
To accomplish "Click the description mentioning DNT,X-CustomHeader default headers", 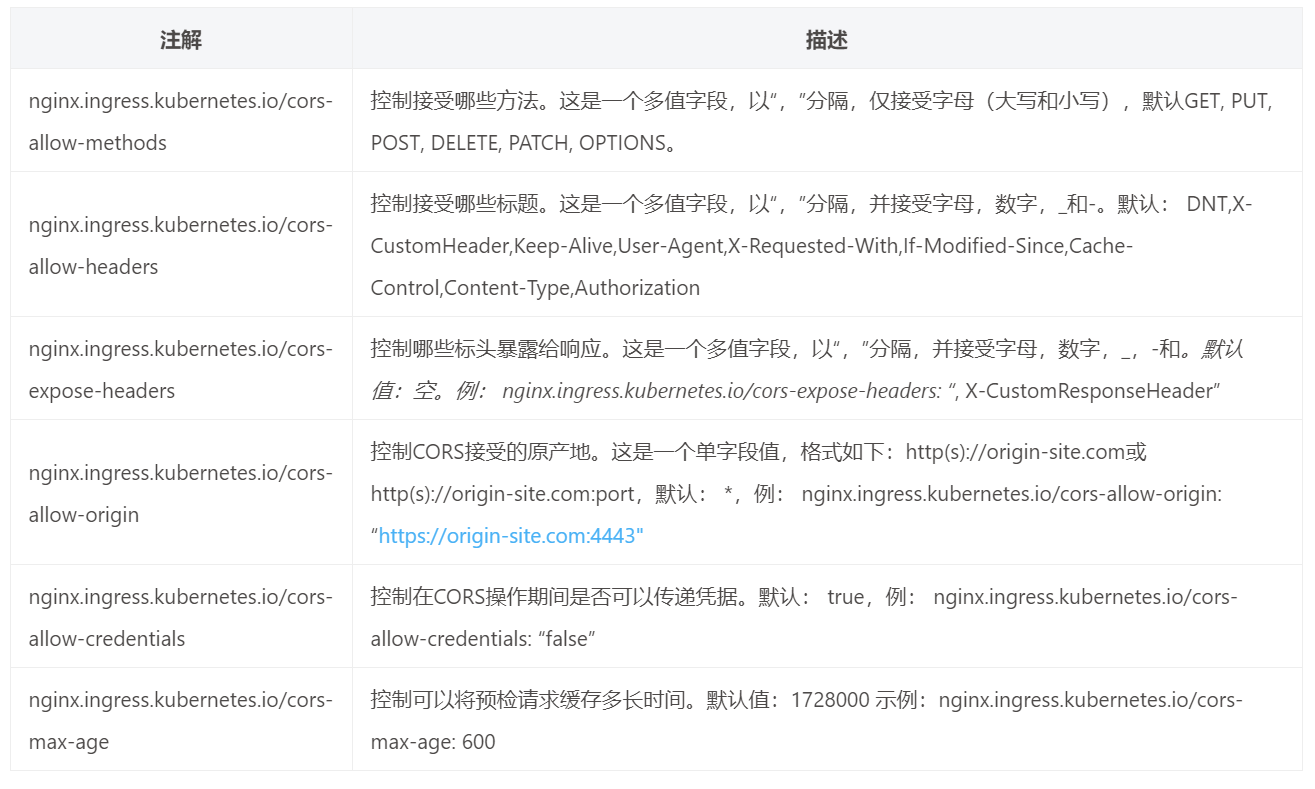I will (x=820, y=245).
